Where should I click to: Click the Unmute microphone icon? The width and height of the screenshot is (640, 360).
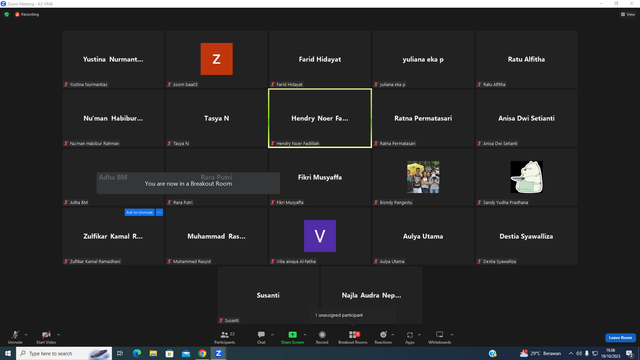(x=15, y=335)
